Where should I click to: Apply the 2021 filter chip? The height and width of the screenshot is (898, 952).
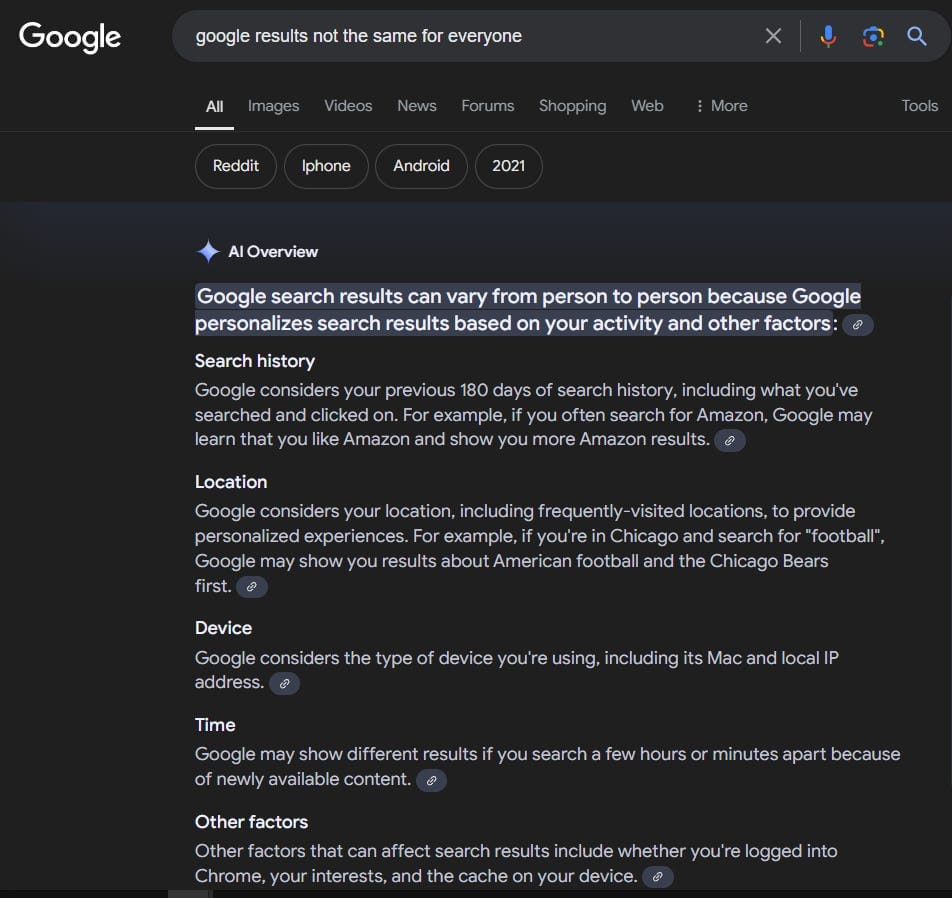[x=509, y=166]
